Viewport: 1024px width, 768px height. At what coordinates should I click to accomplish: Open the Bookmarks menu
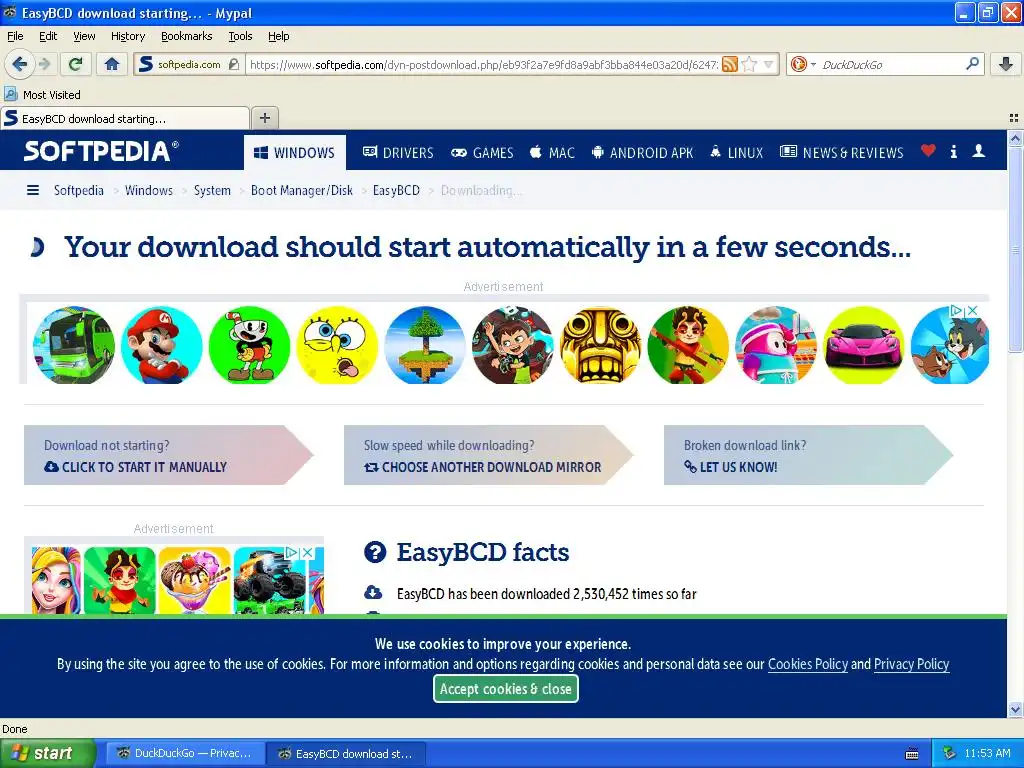pos(186,36)
